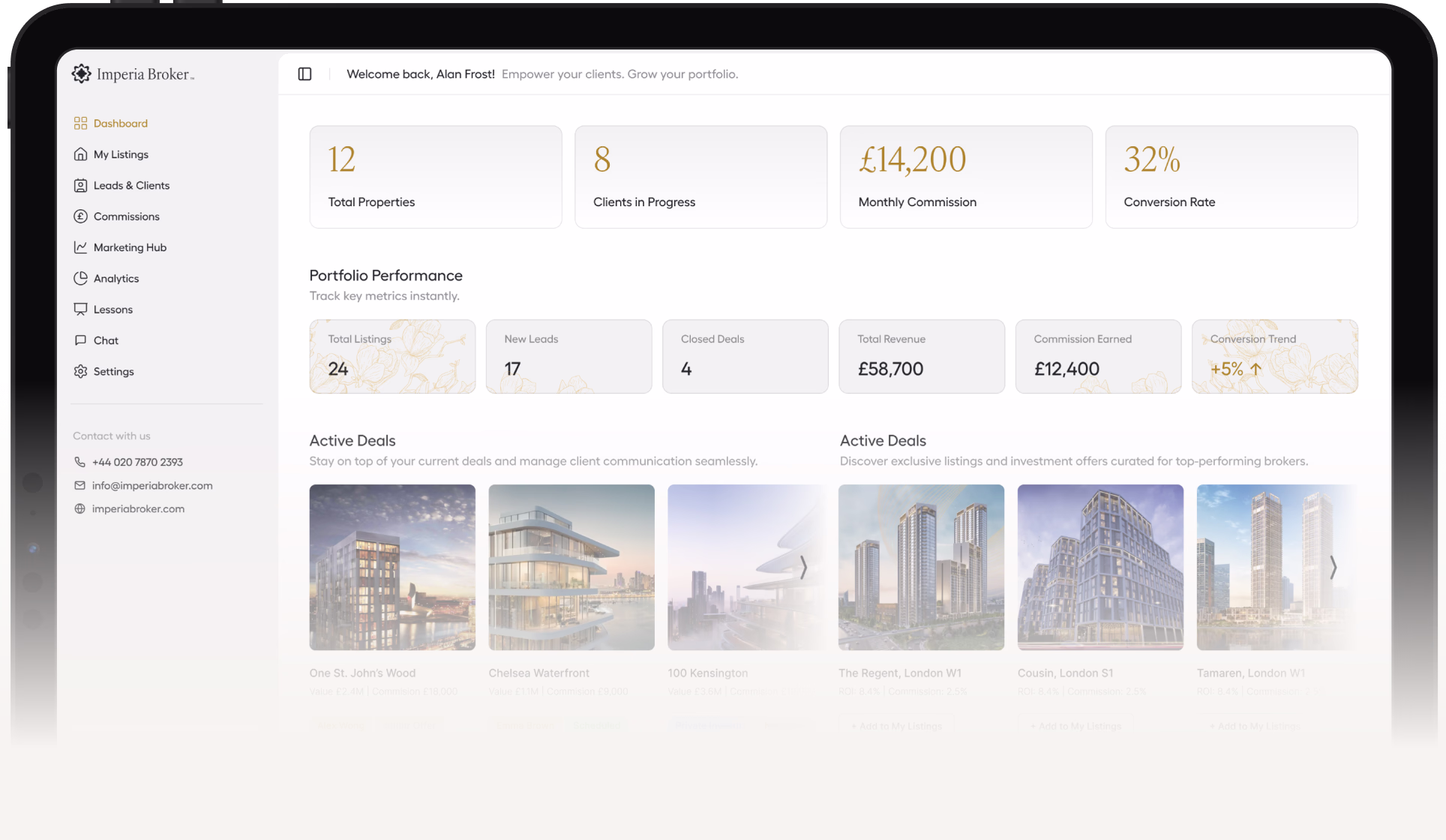Image resolution: width=1446 pixels, height=840 pixels.
Task: Click the Commissions pound icon
Action: pyautogui.click(x=80, y=216)
